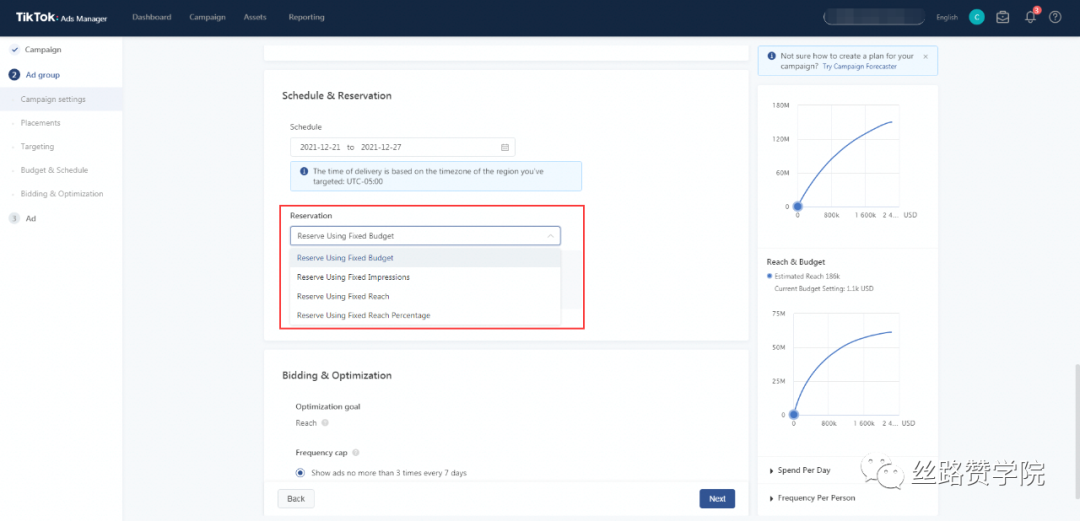The width and height of the screenshot is (1080, 521).
Task: Click the Next button
Action: click(717, 498)
